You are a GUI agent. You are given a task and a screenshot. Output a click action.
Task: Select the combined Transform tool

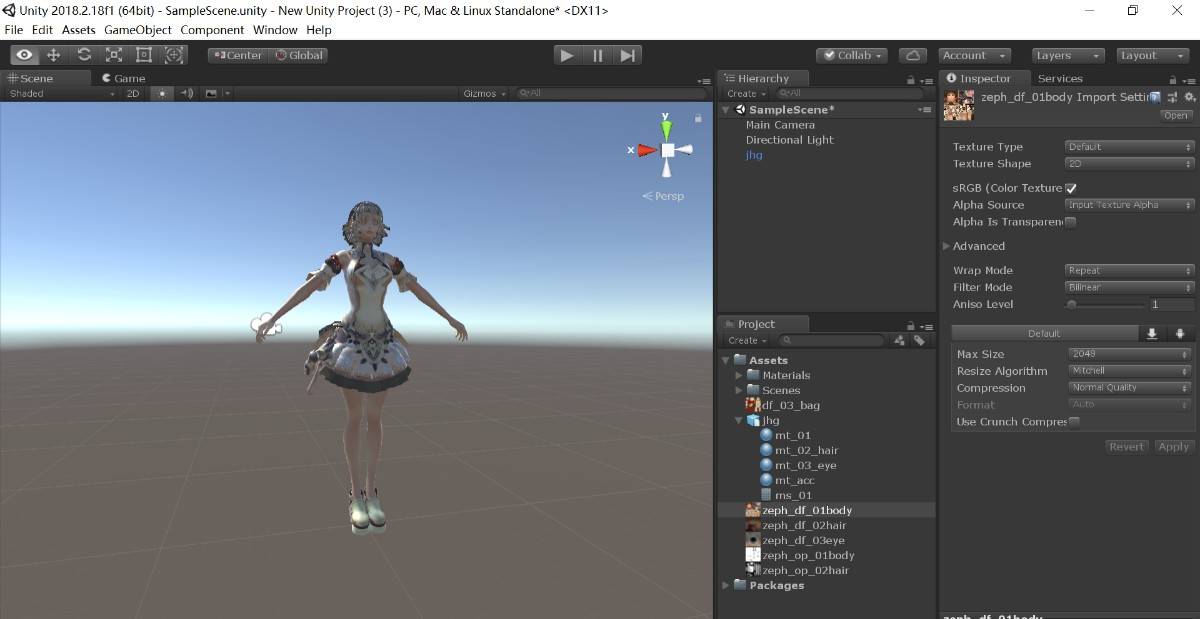click(174, 55)
